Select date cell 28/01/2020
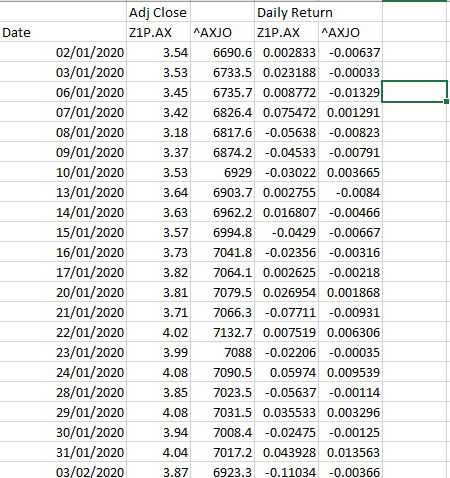This screenshot has width=450, height=478. 63,392
